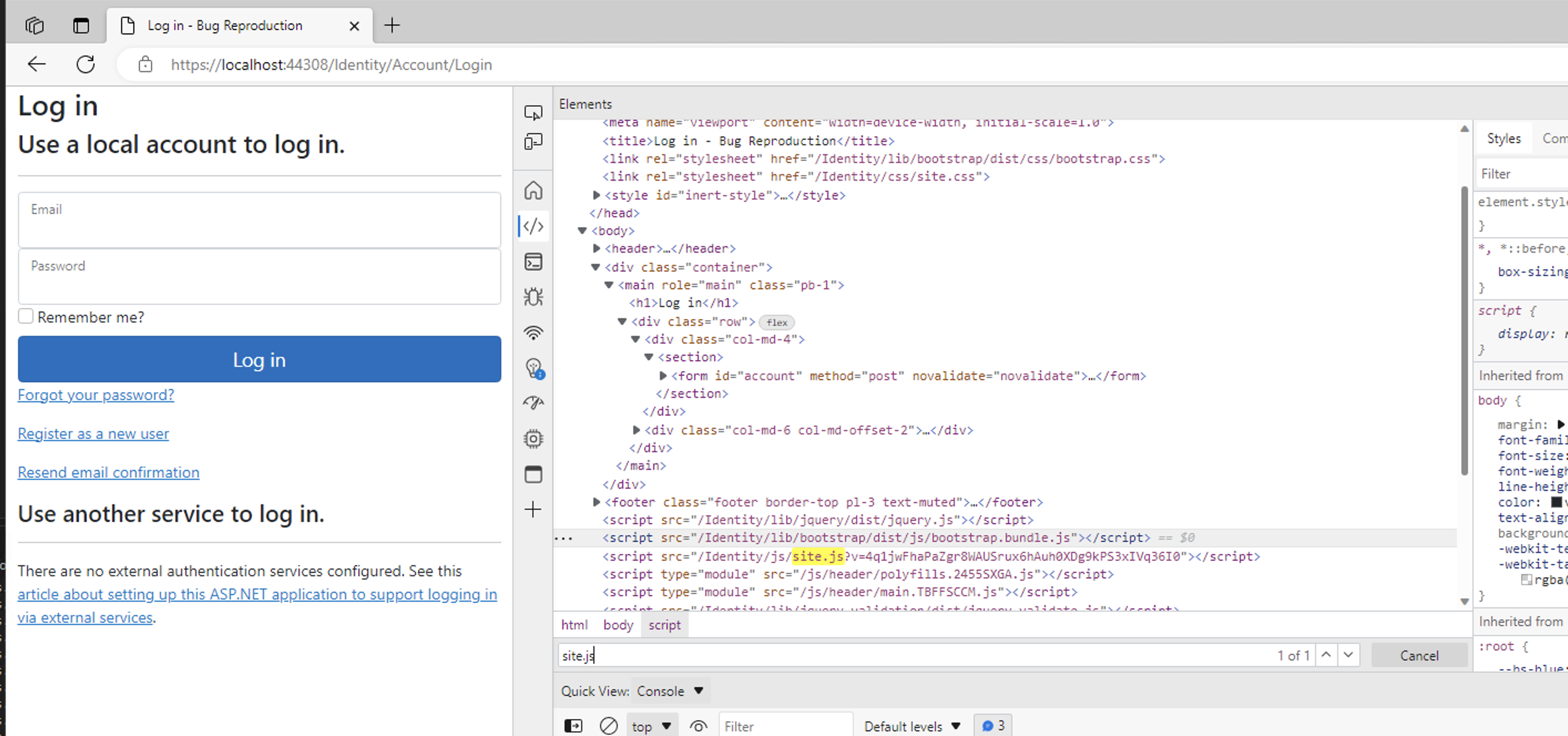Select script in the breadcrumb bar
This screenshot has width=1568, height=736.
[664, 625]
